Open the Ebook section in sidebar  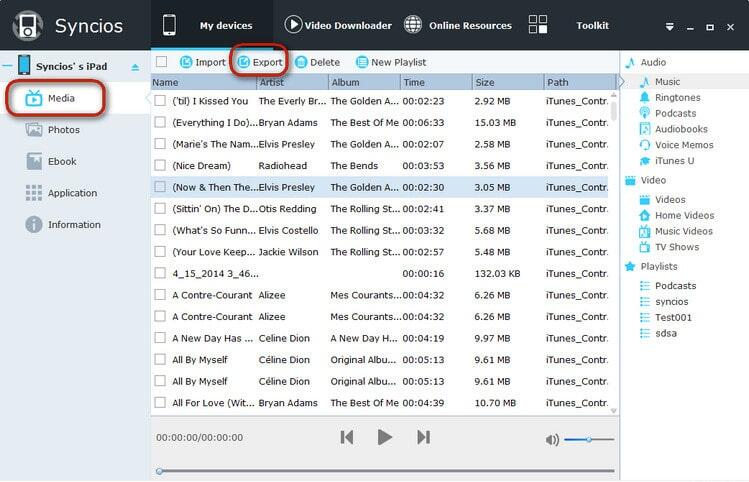[x=61, y=161]
